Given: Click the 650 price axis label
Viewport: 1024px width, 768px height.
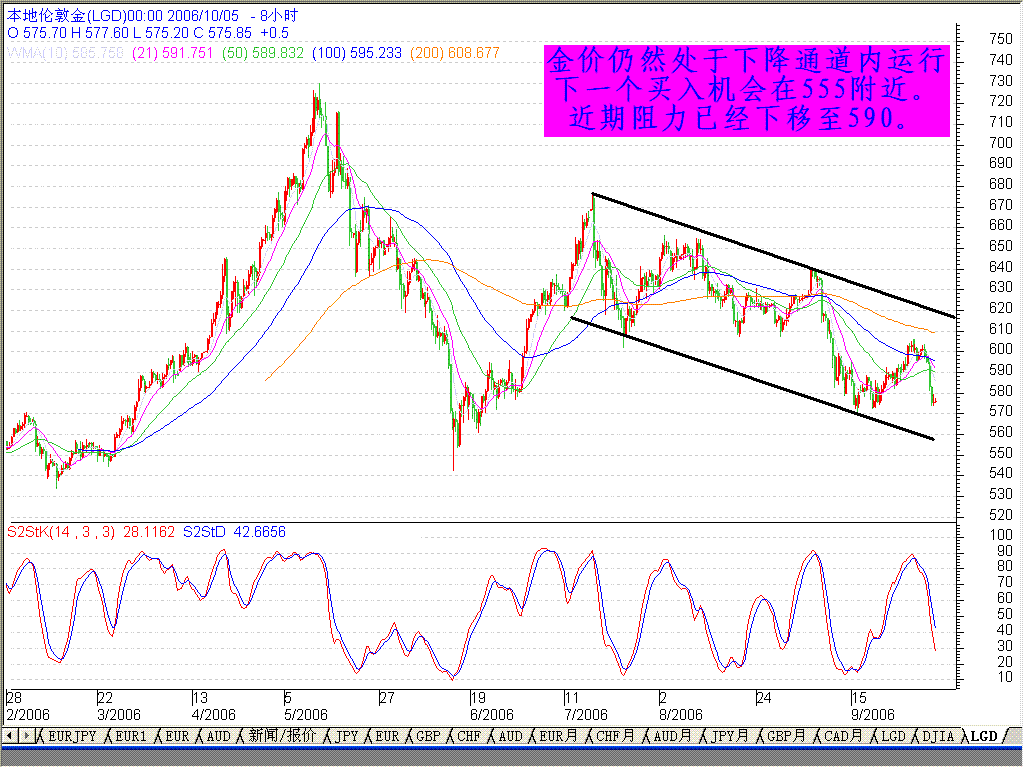Looking at the screenshot, I should [x=1000, y=246].
